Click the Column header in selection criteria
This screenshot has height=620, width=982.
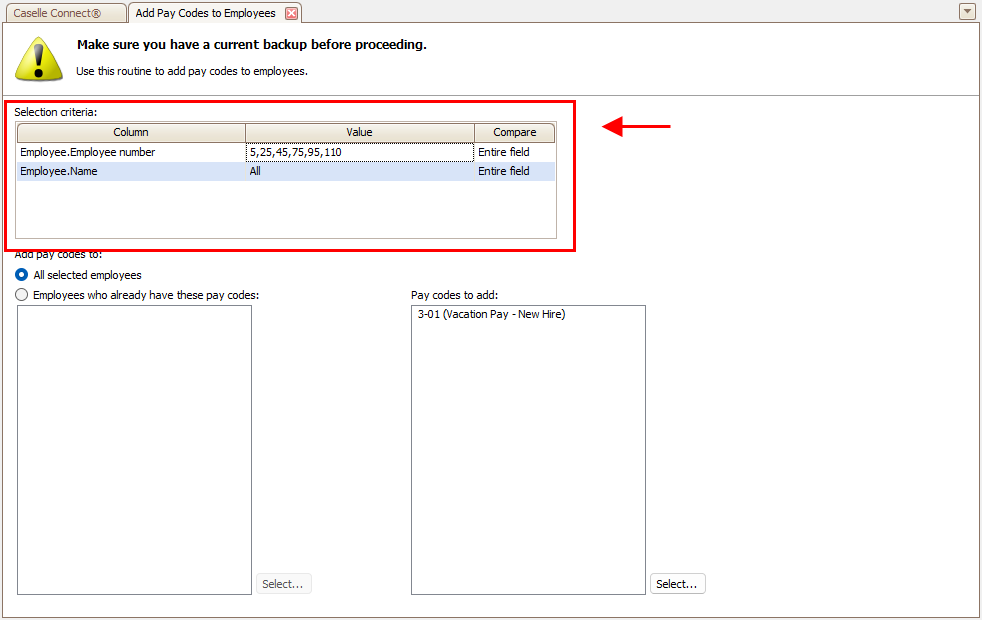(131, 132)
